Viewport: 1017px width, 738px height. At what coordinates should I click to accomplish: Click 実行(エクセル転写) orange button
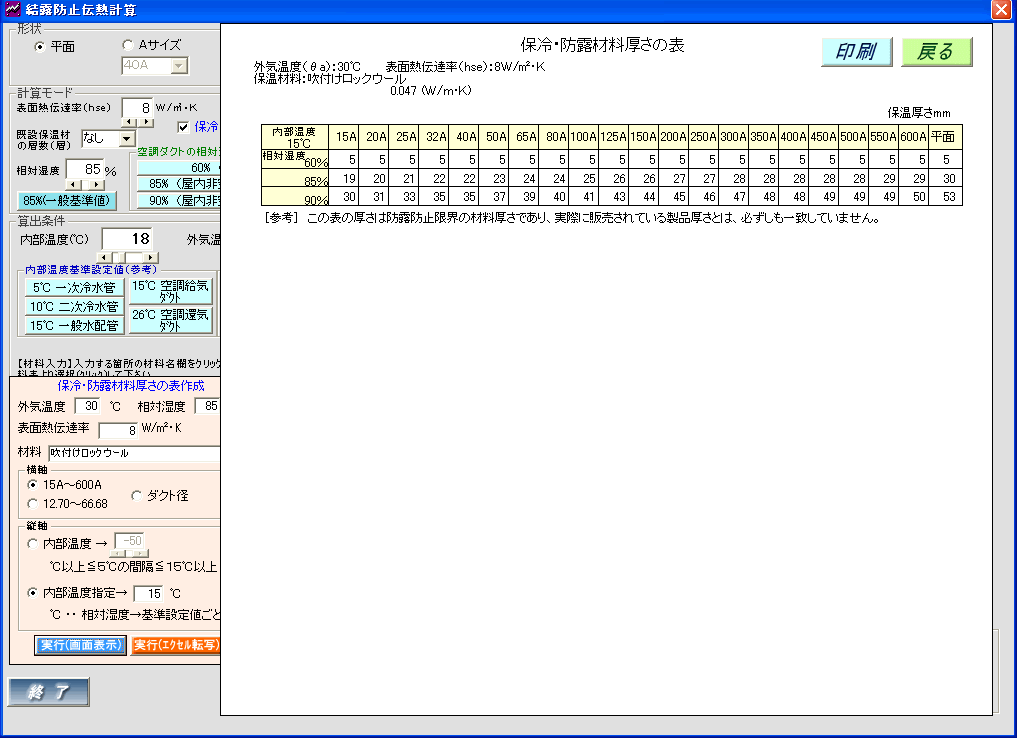point(176,645)
